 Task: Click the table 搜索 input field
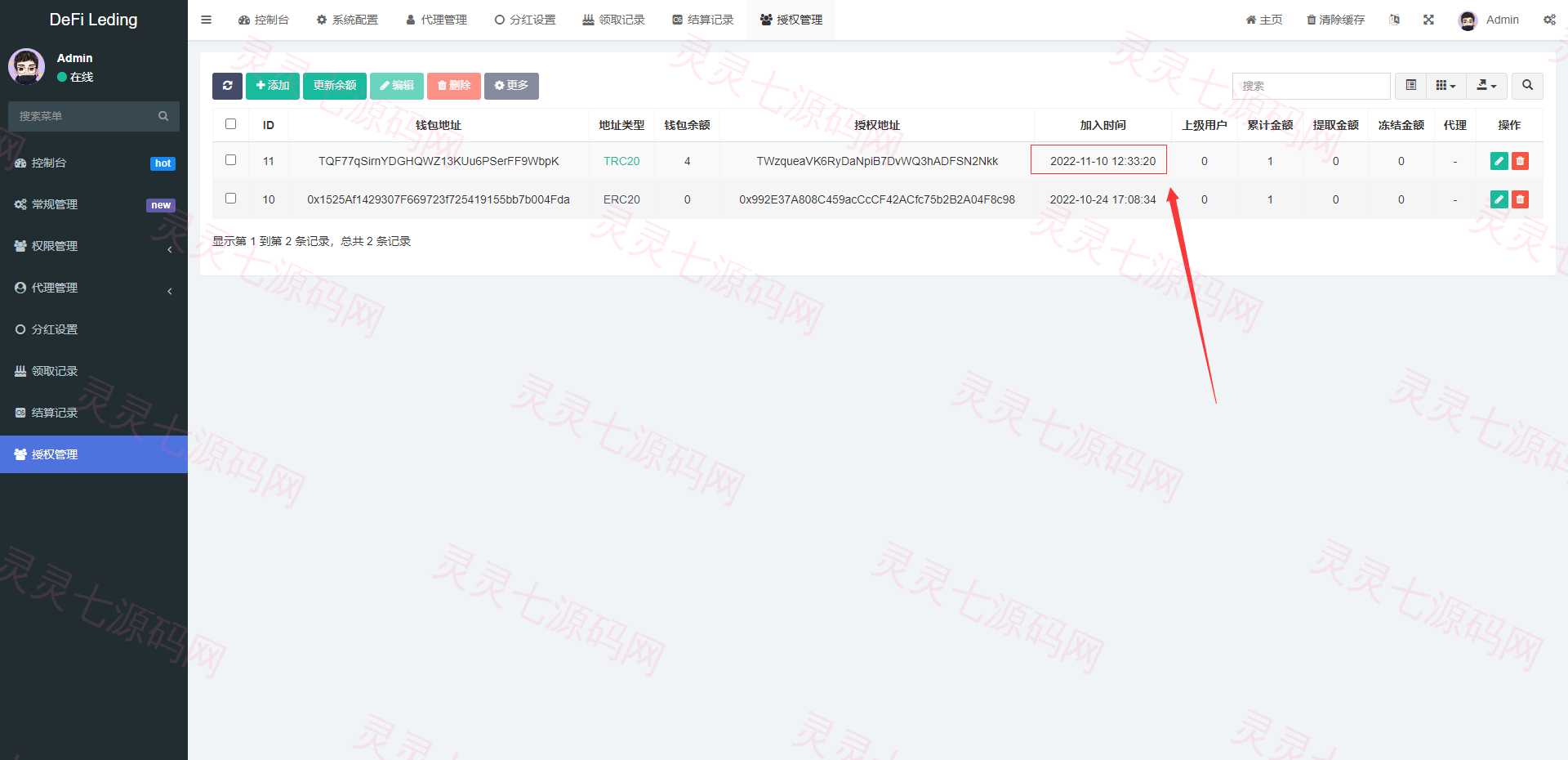(x=1311, y=86)
